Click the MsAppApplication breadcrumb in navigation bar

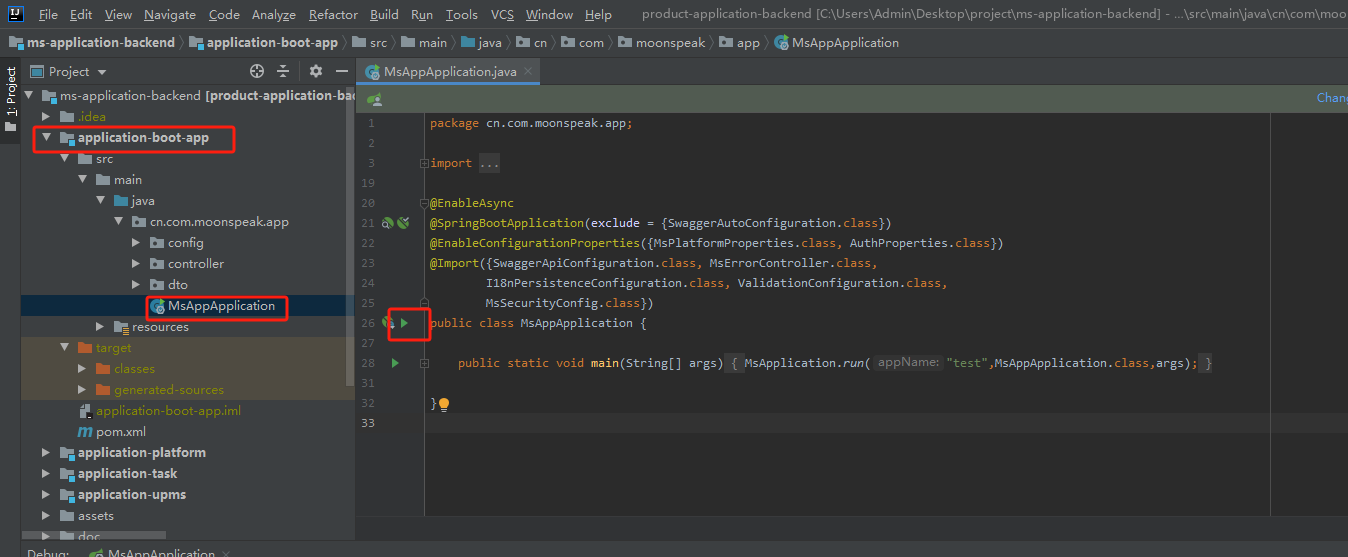[844, 43]
